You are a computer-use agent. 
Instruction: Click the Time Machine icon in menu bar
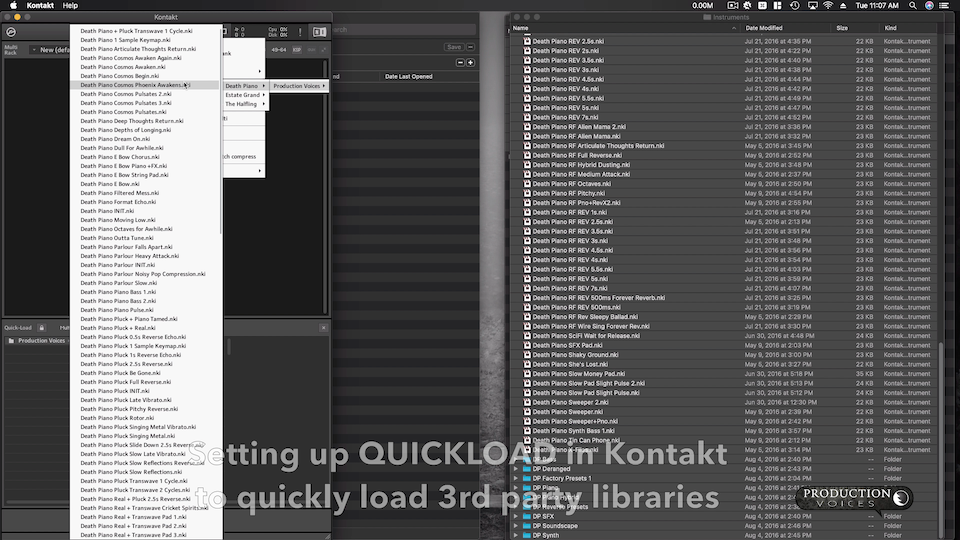coord(795,6)
